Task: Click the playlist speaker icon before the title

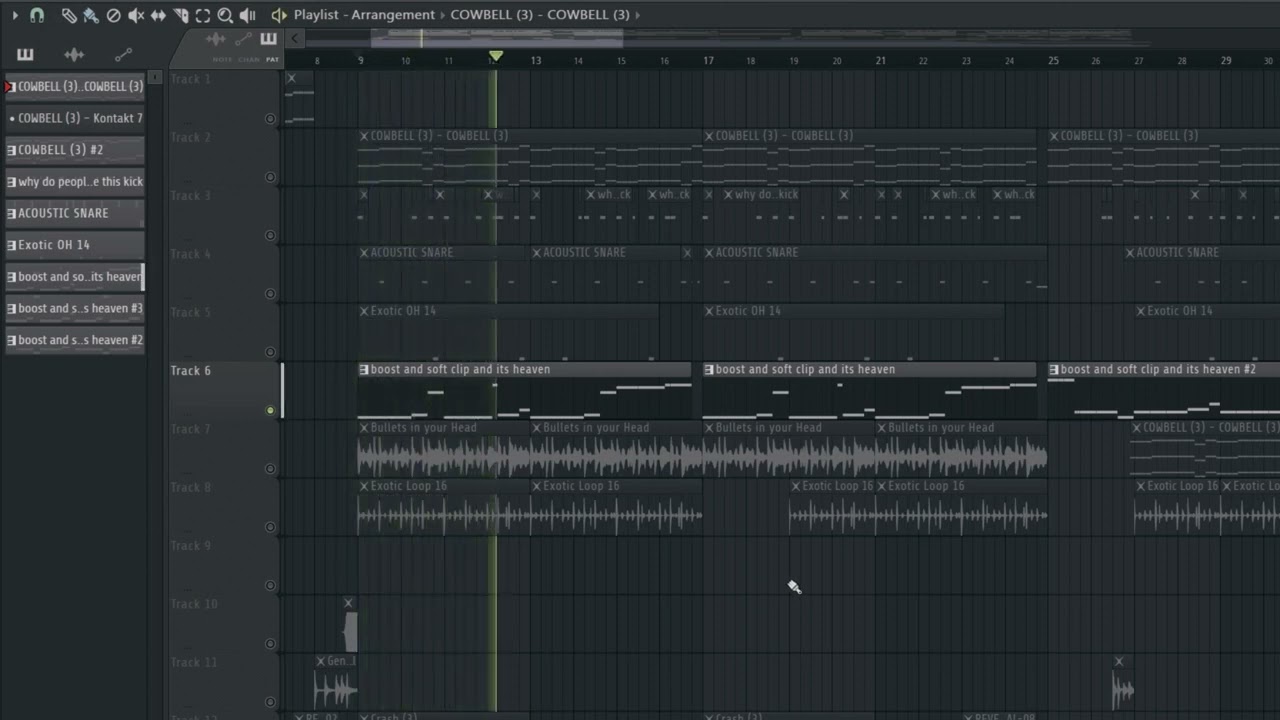Action: click(x=279, y=15)
